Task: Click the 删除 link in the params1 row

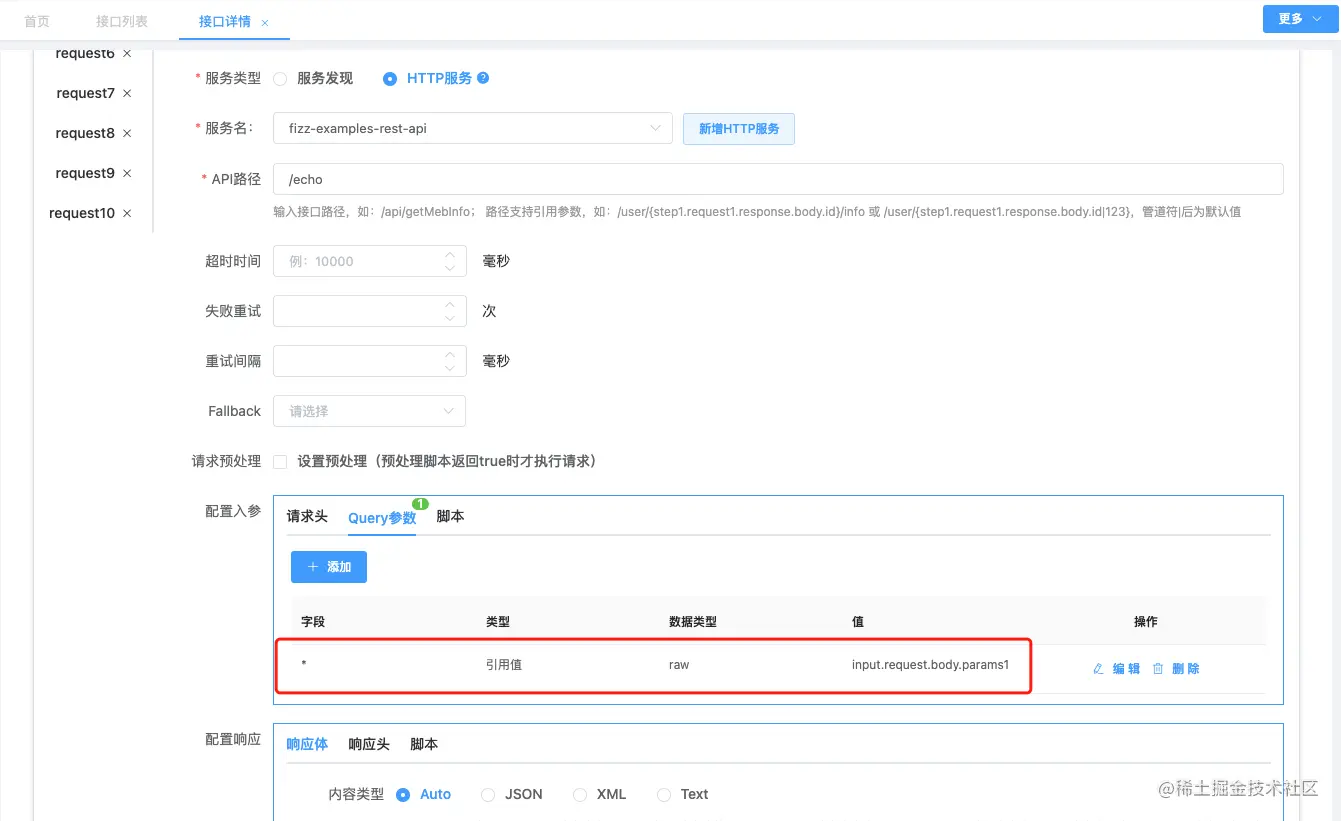Action: pos(1186,669)
